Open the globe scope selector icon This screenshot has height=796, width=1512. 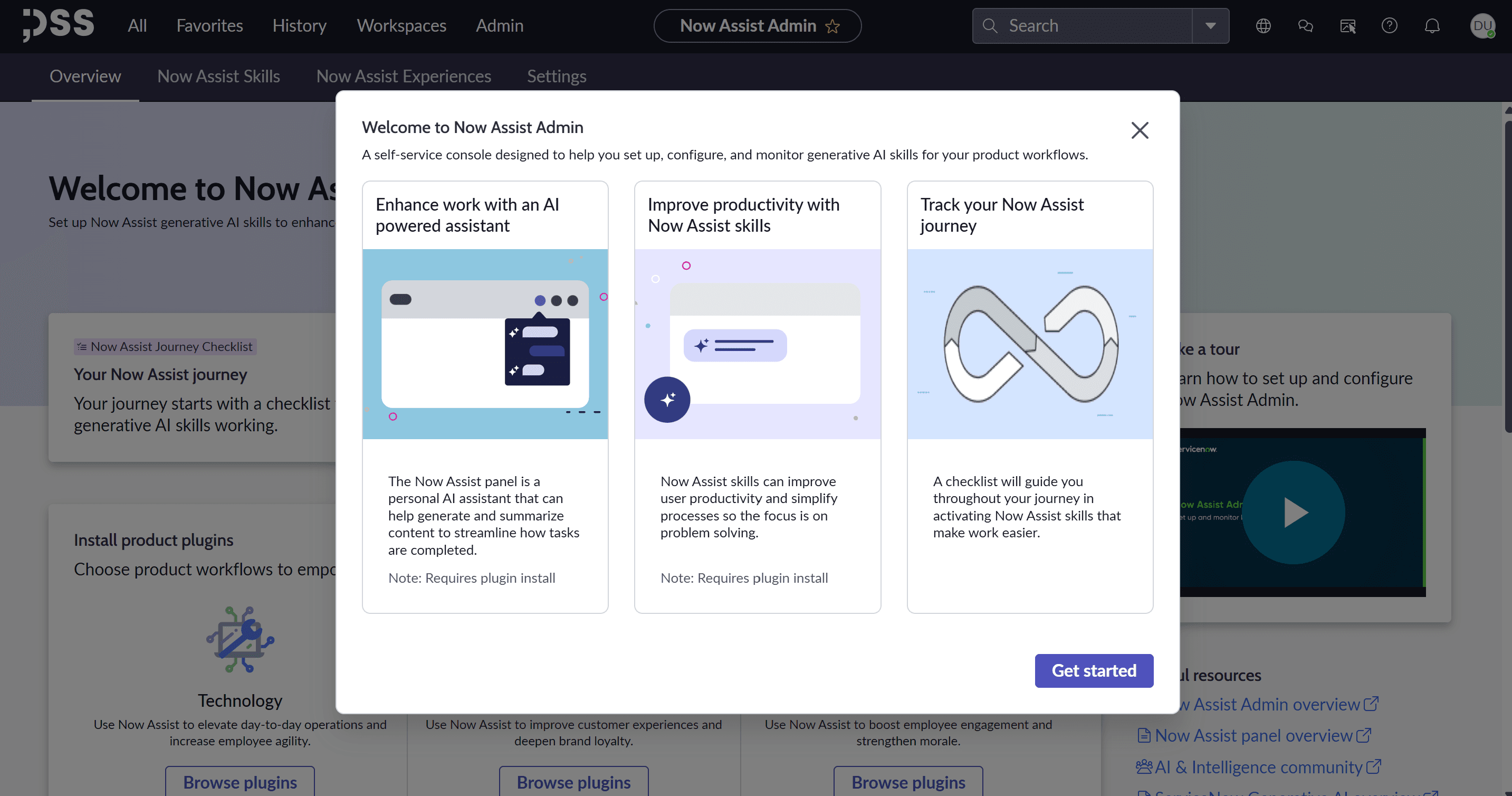(1263, 26)
